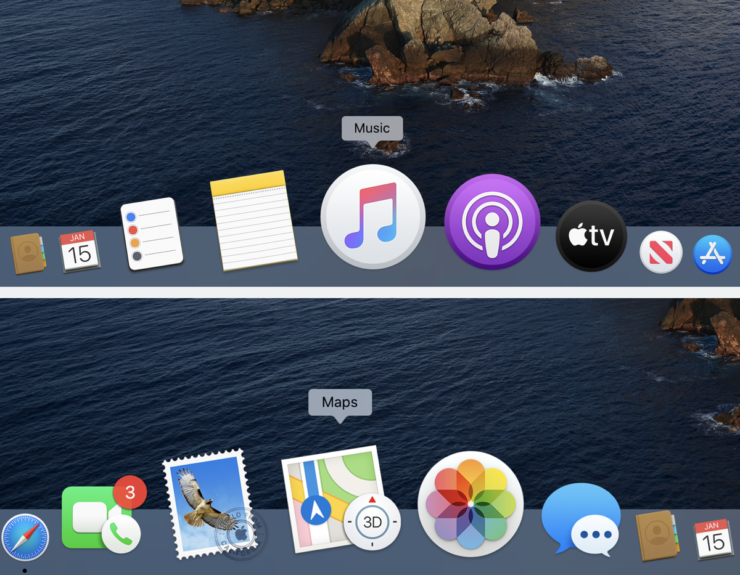Open the News app icon
Image resolution: width=740 pixels, height=575 pixels.
(x=661, y=252)
